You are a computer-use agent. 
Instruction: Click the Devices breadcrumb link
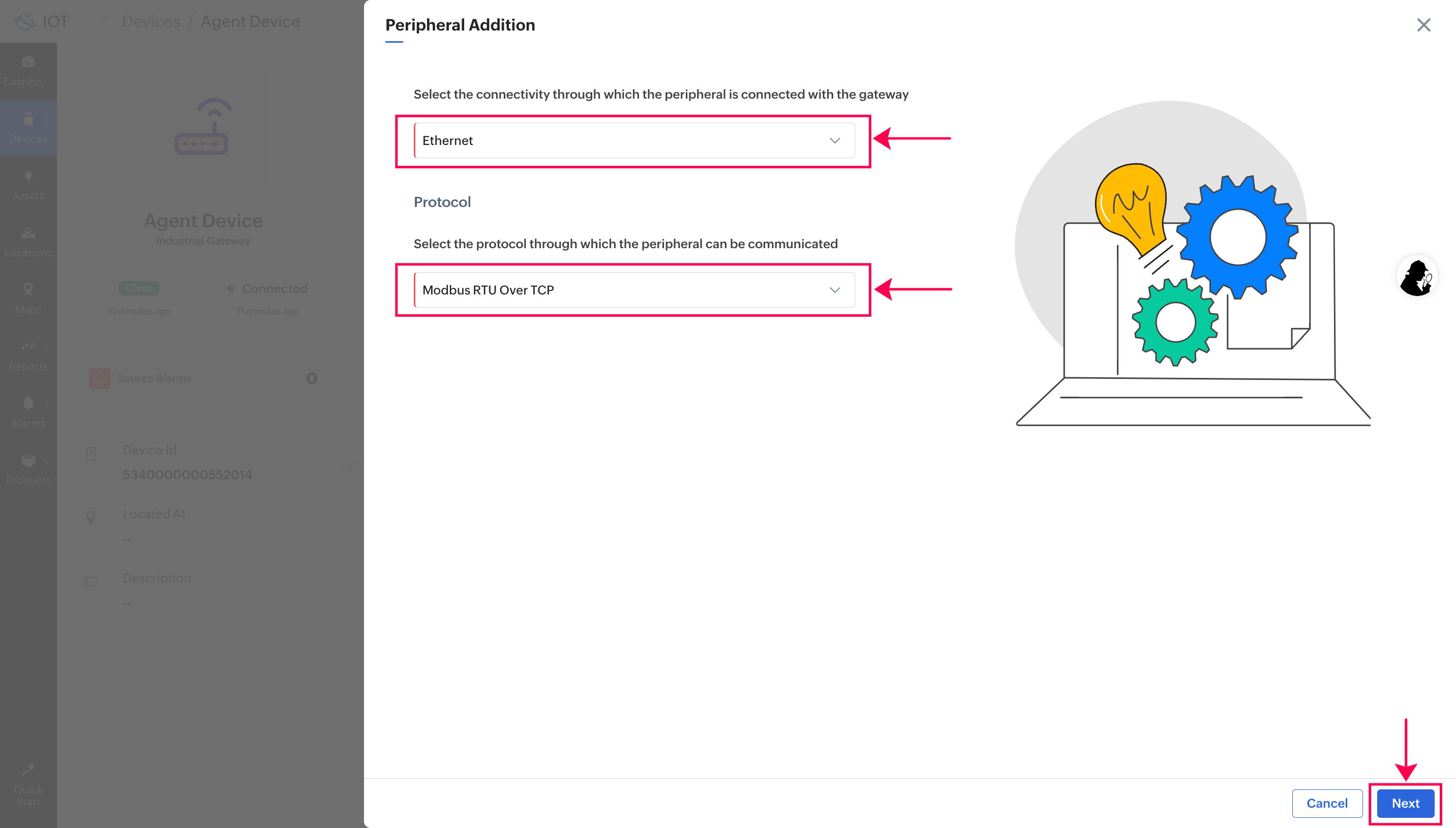click(x=150, y=21)
